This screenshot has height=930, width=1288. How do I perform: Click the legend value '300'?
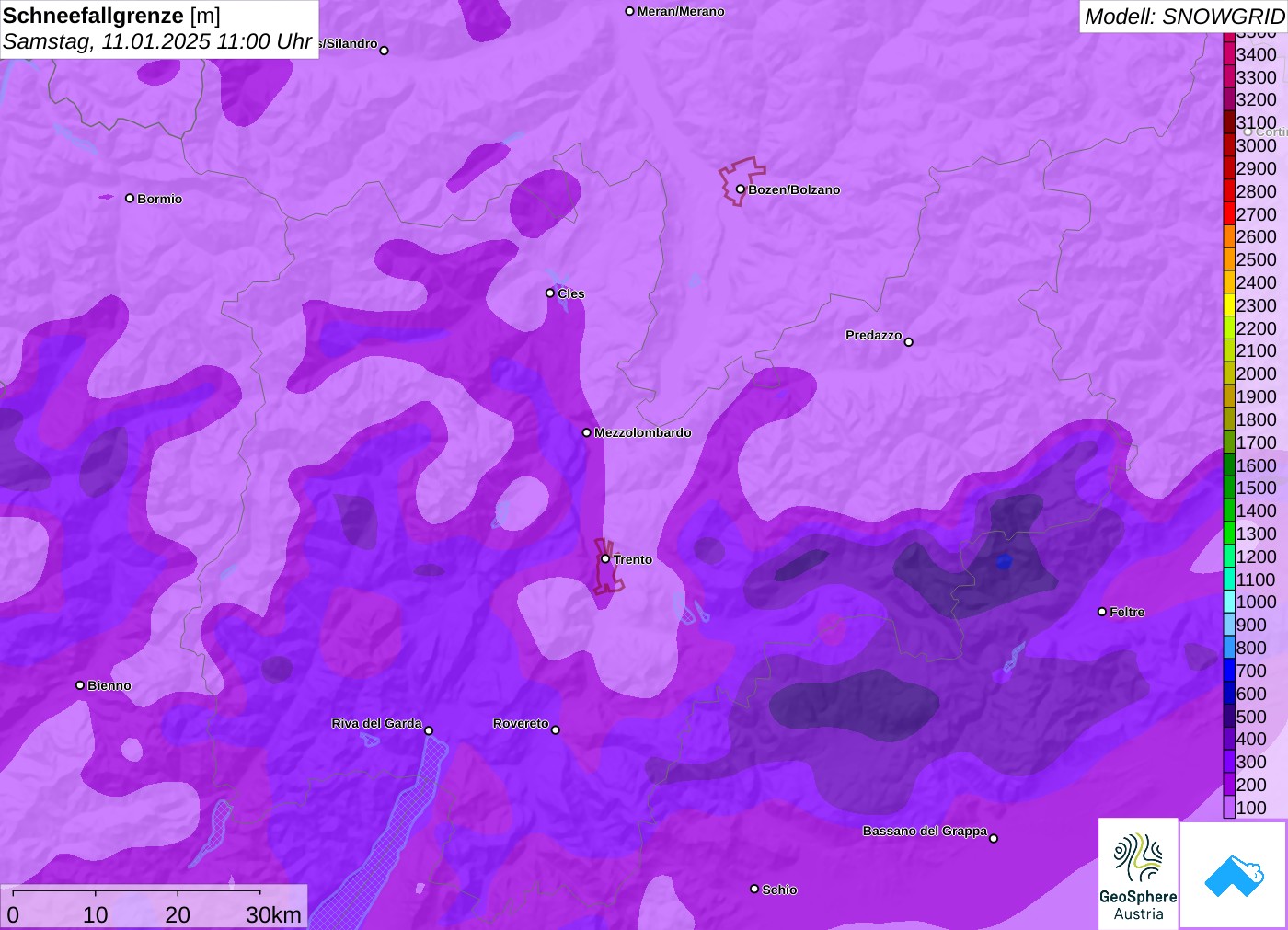pyautogui.click(x=1251, y=762)
